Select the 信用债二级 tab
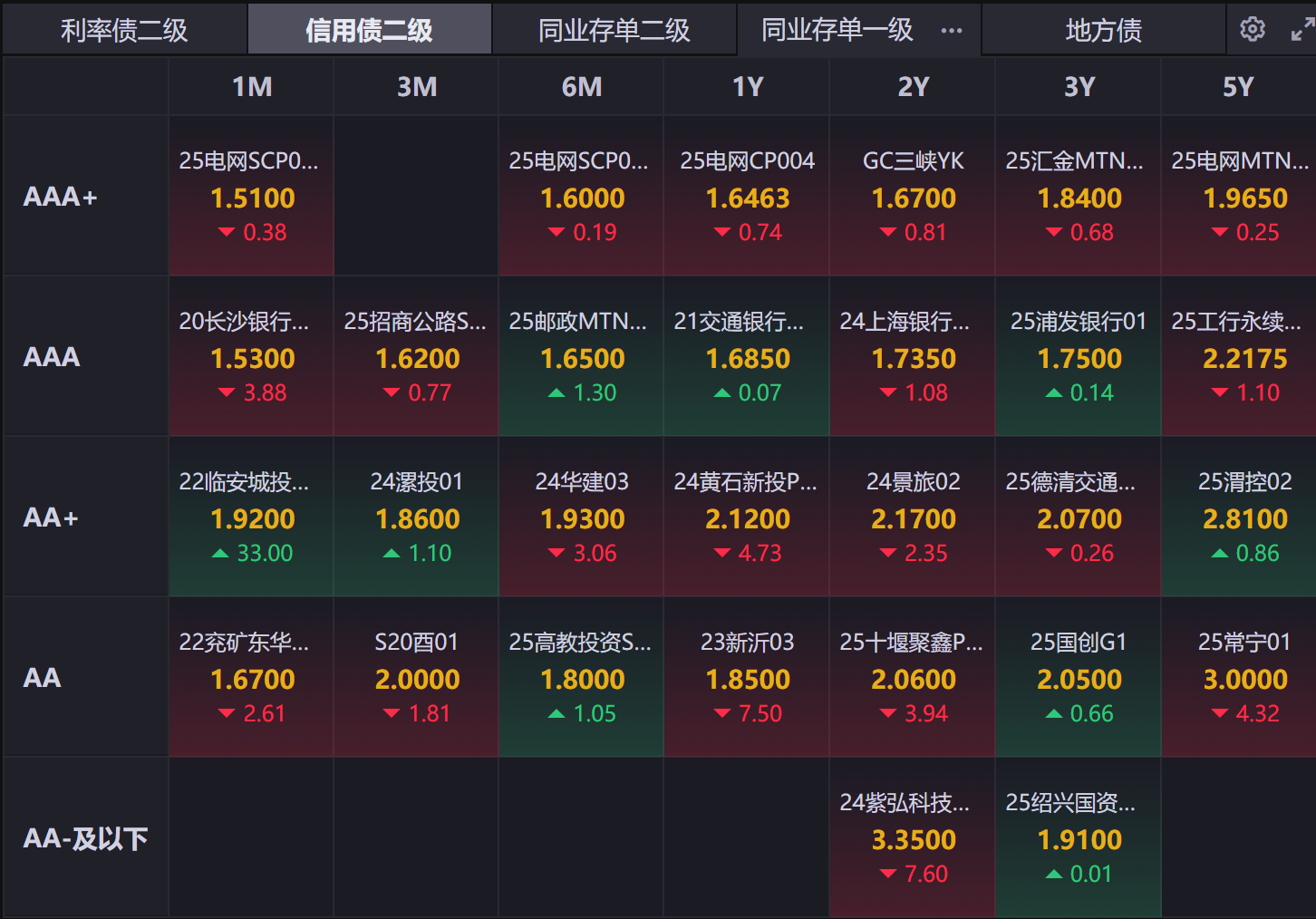1316x919 pixels. pos(369,31)
